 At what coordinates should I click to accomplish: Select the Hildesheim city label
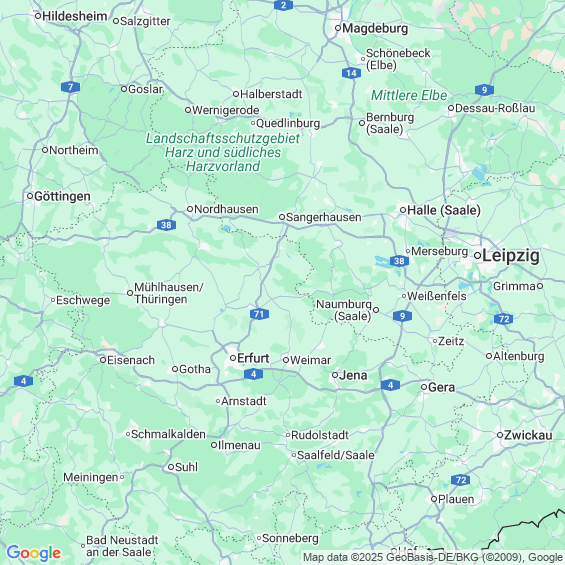click(75, 16)
